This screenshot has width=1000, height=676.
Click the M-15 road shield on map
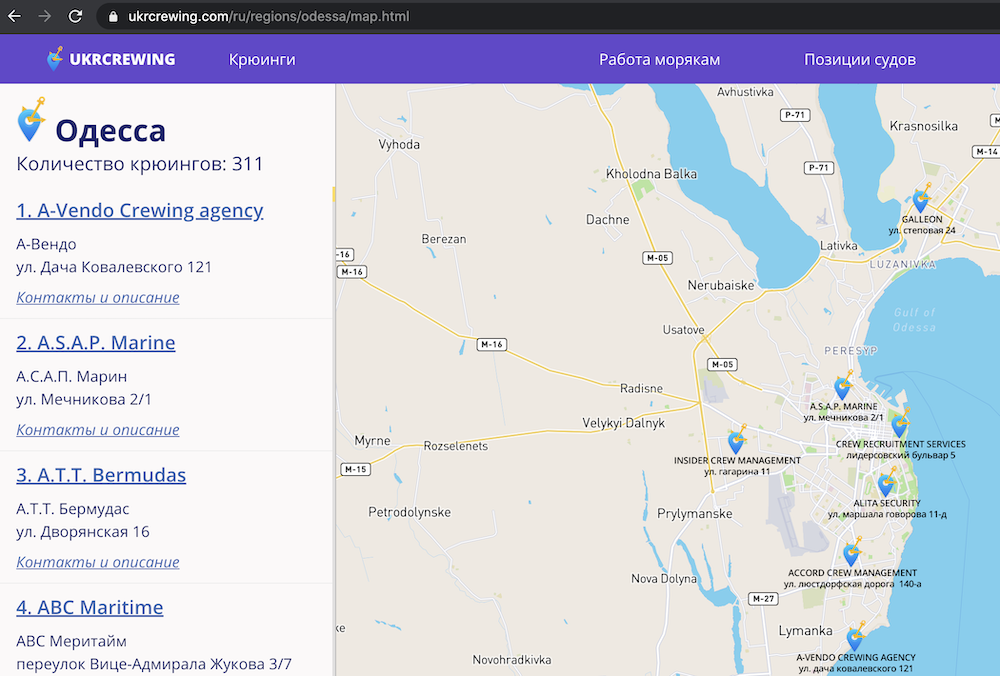(356, 469)
